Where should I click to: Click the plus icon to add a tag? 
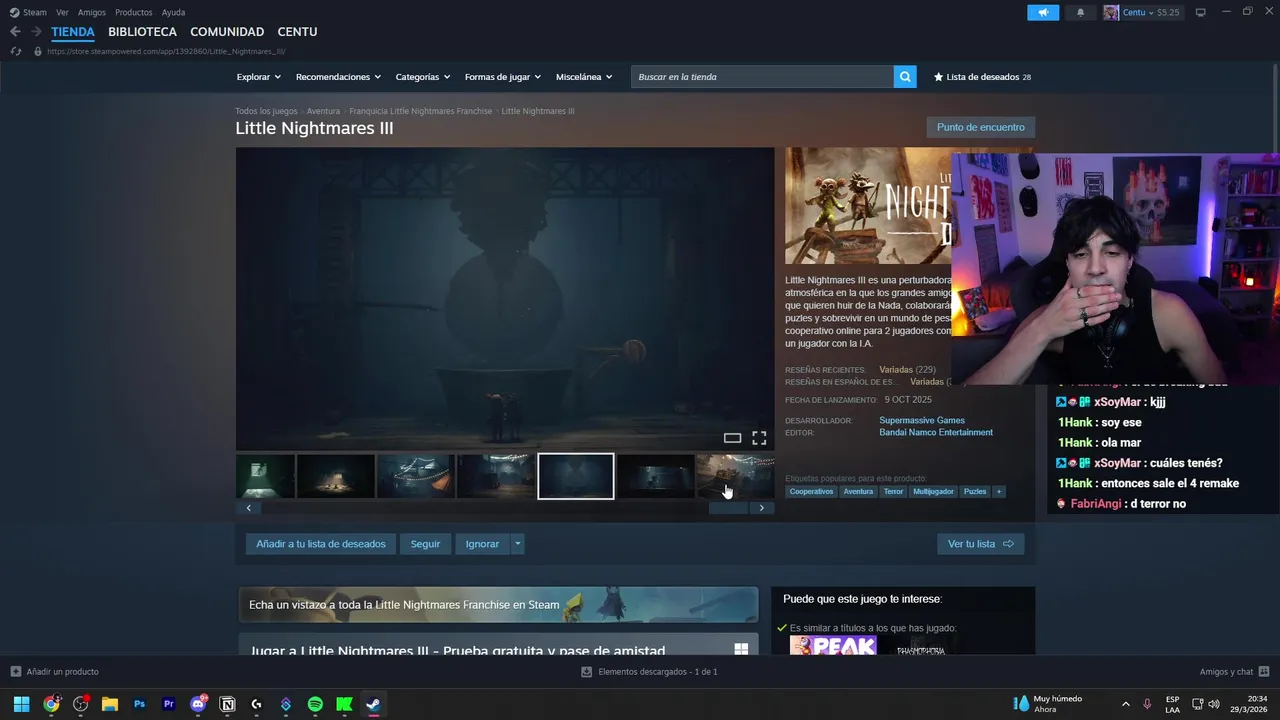(x=998, y=491)
